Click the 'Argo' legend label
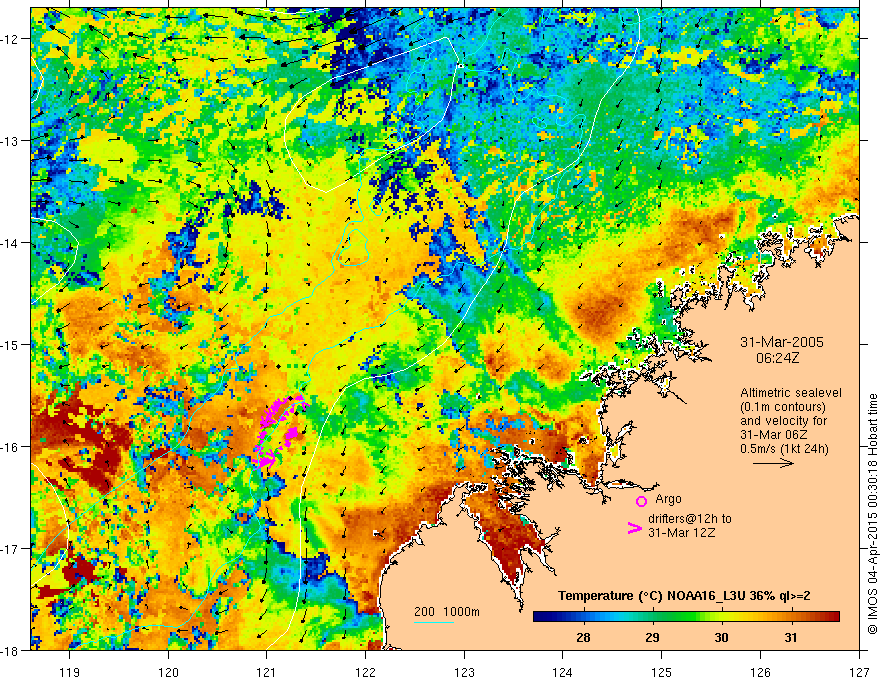The width and height of the screenshot is (880, 680). [x=668, y=499]
